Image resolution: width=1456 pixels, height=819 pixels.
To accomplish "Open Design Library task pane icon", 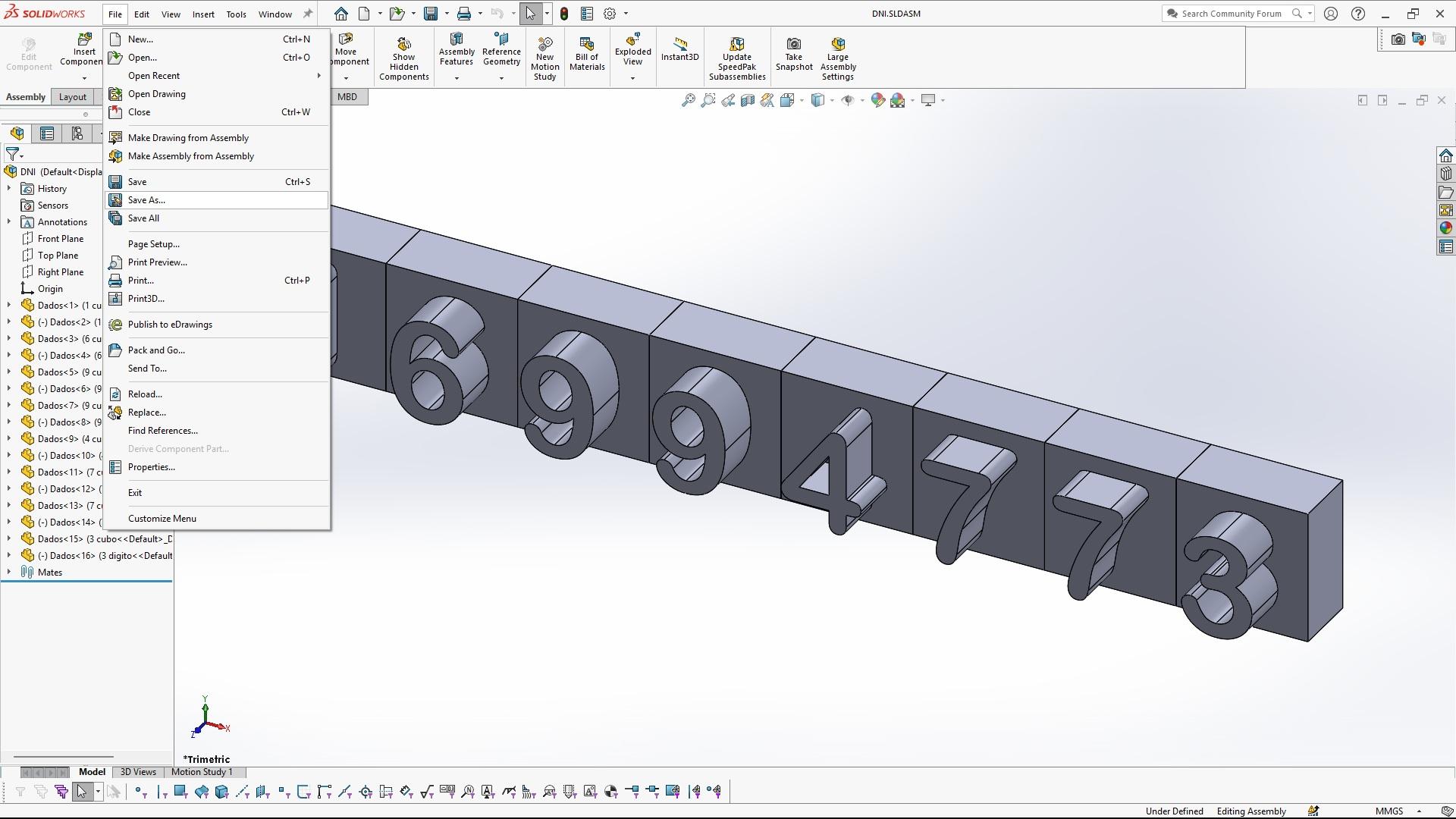I will [1445, 174].
